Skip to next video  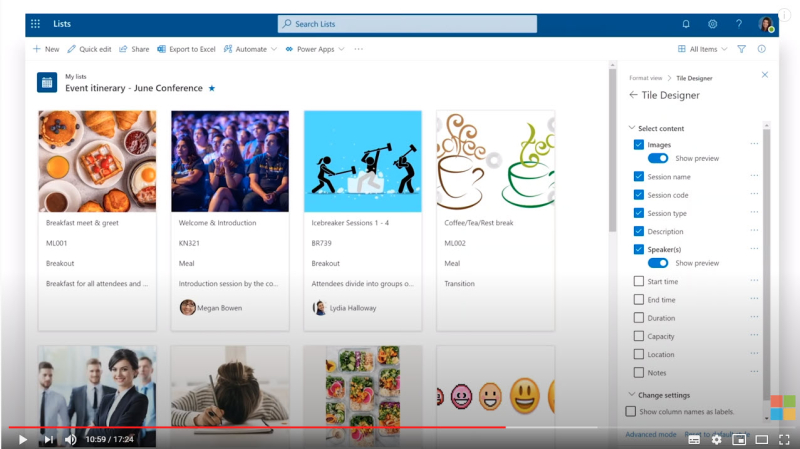tap(48, 439)
